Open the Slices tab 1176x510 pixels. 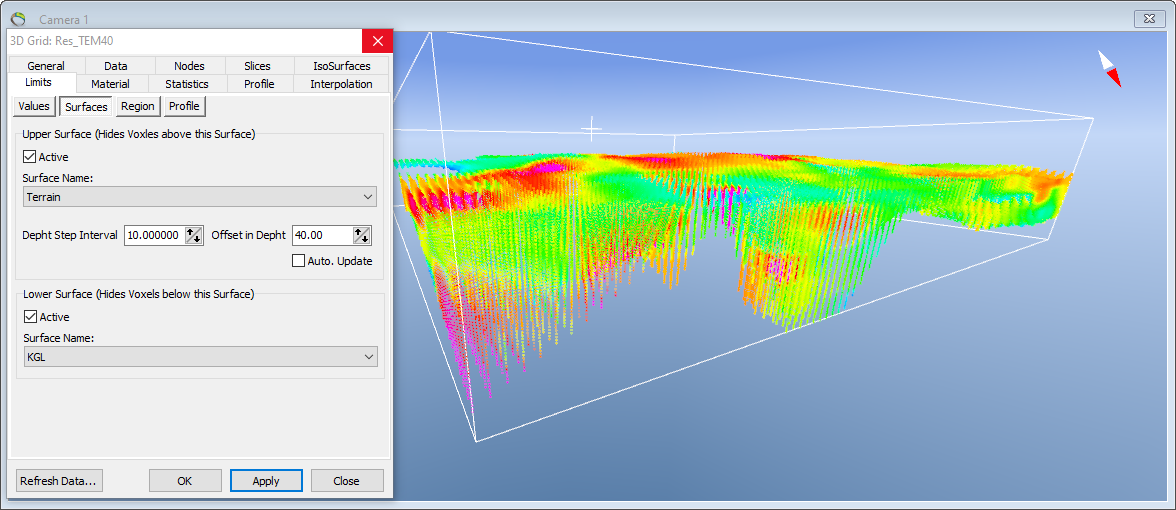pyautogui.click(x=257, y=66)
